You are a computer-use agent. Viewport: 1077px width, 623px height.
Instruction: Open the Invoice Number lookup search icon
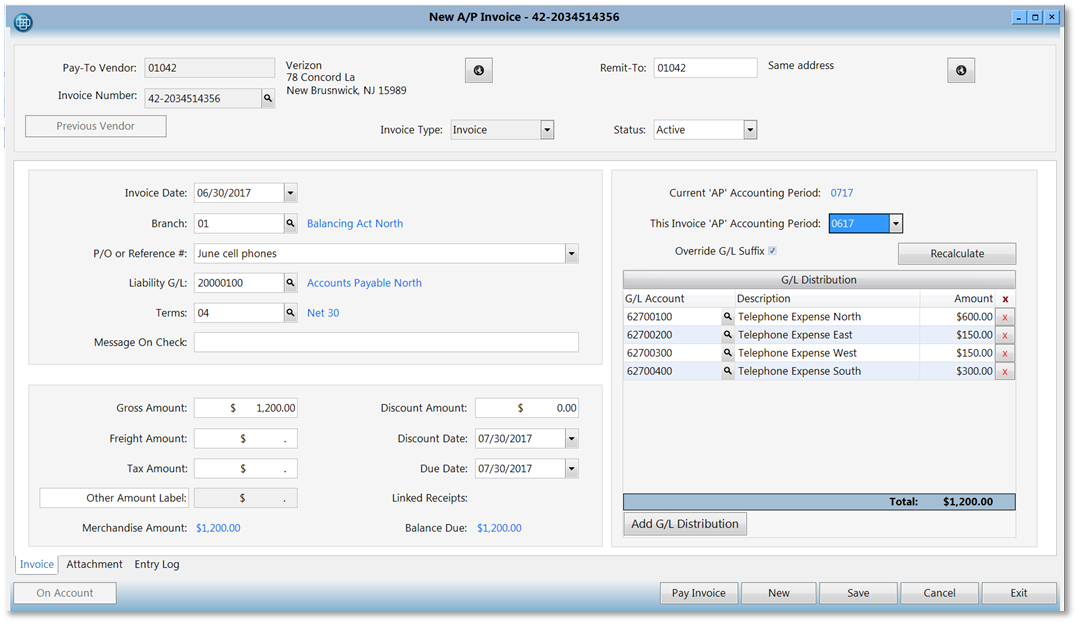point(268,98)
